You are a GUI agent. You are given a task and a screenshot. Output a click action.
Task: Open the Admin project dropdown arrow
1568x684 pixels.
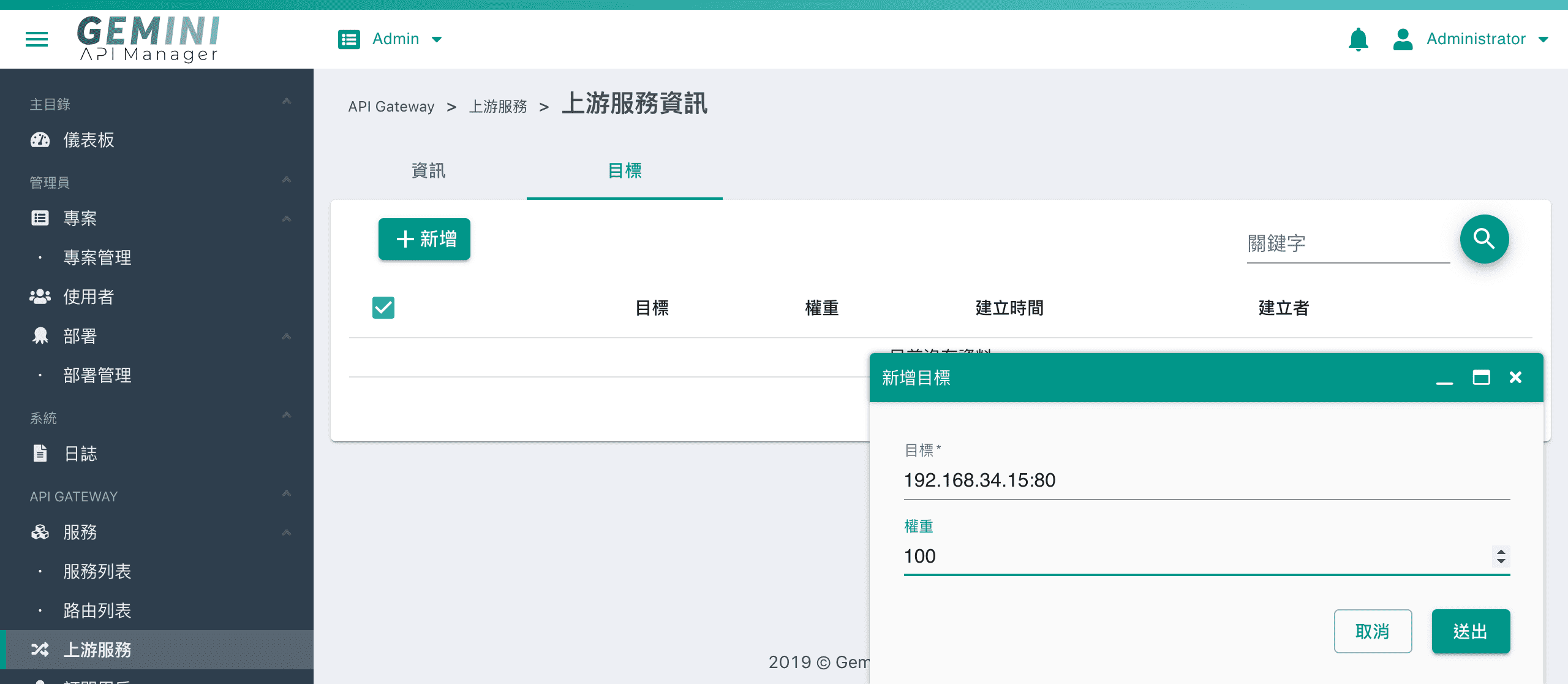[x=437, y=40]
